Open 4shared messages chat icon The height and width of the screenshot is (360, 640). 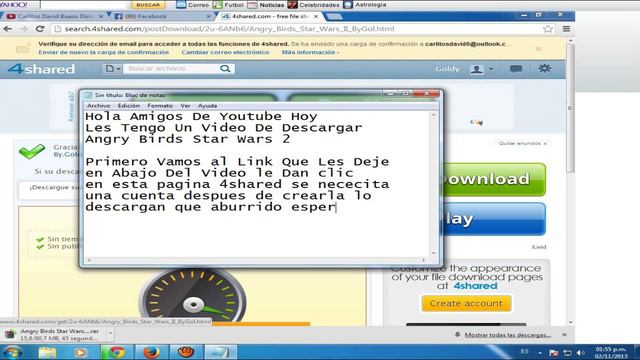pos(516,69)
